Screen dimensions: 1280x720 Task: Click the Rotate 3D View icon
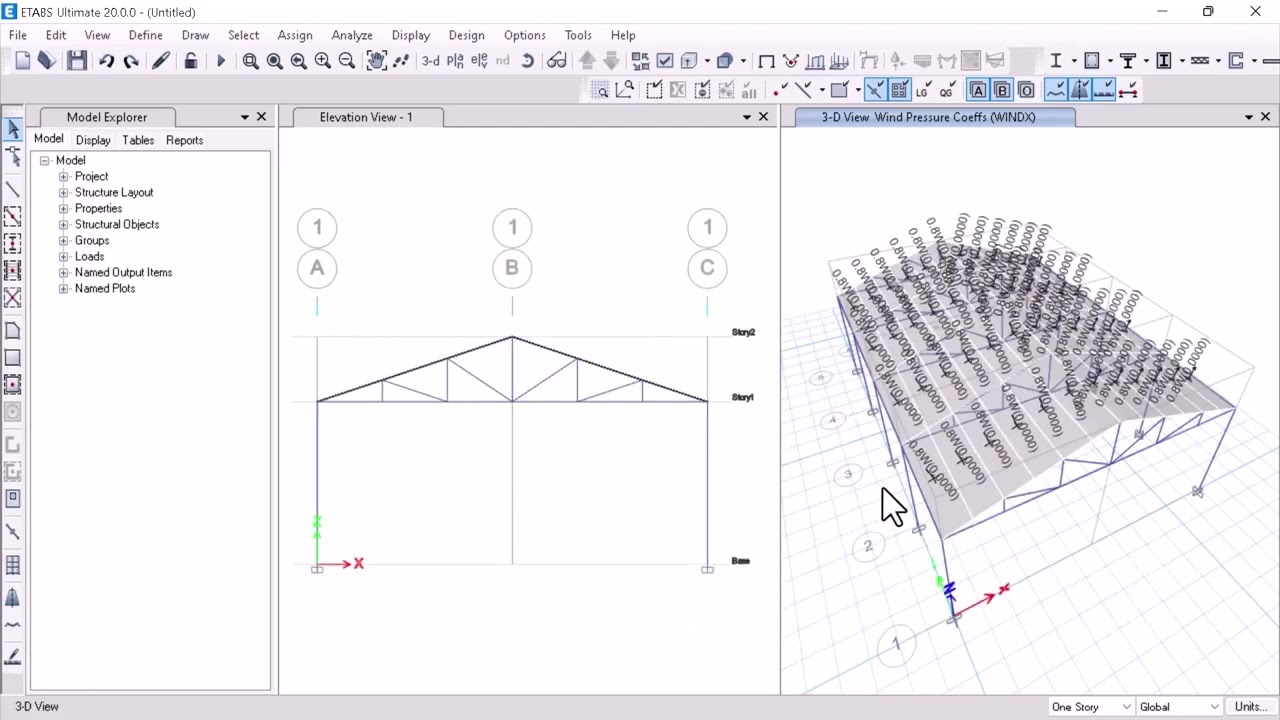527,61
